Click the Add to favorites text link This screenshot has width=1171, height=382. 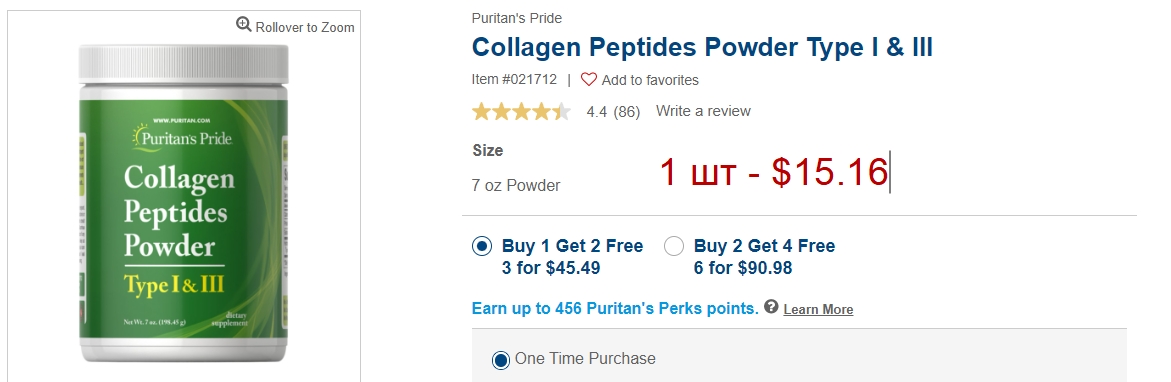pyautogui.click(x=650, y=80)
